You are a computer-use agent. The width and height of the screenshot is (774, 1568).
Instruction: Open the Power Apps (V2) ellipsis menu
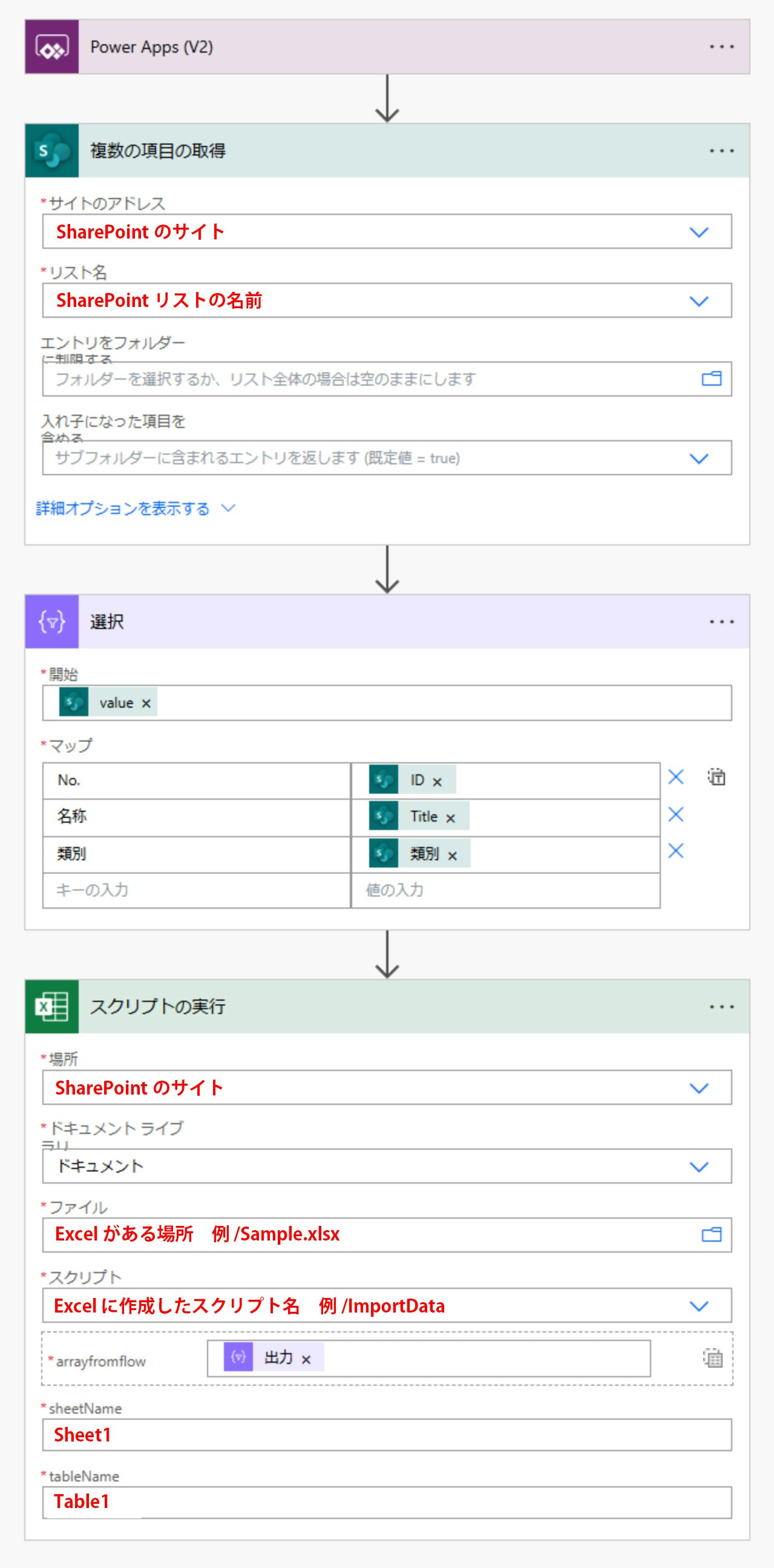click(x=722, y=47)
